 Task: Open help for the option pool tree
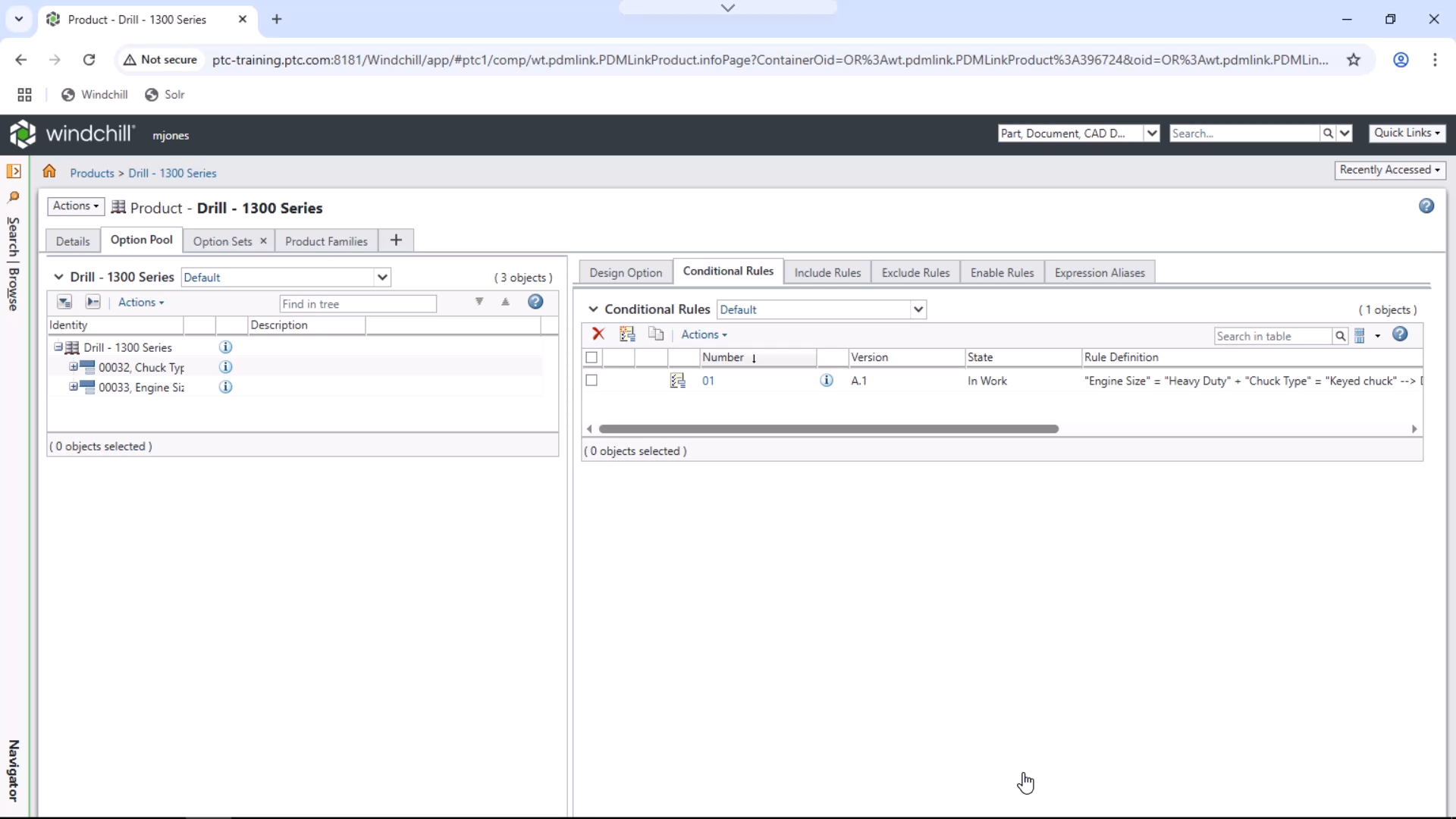[535, 302]
